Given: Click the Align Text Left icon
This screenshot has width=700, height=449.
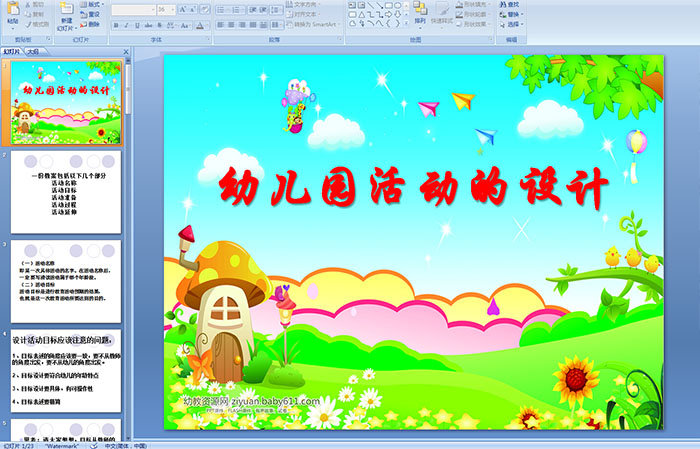Looking at the screenshot, I should [x=220, y=25].
